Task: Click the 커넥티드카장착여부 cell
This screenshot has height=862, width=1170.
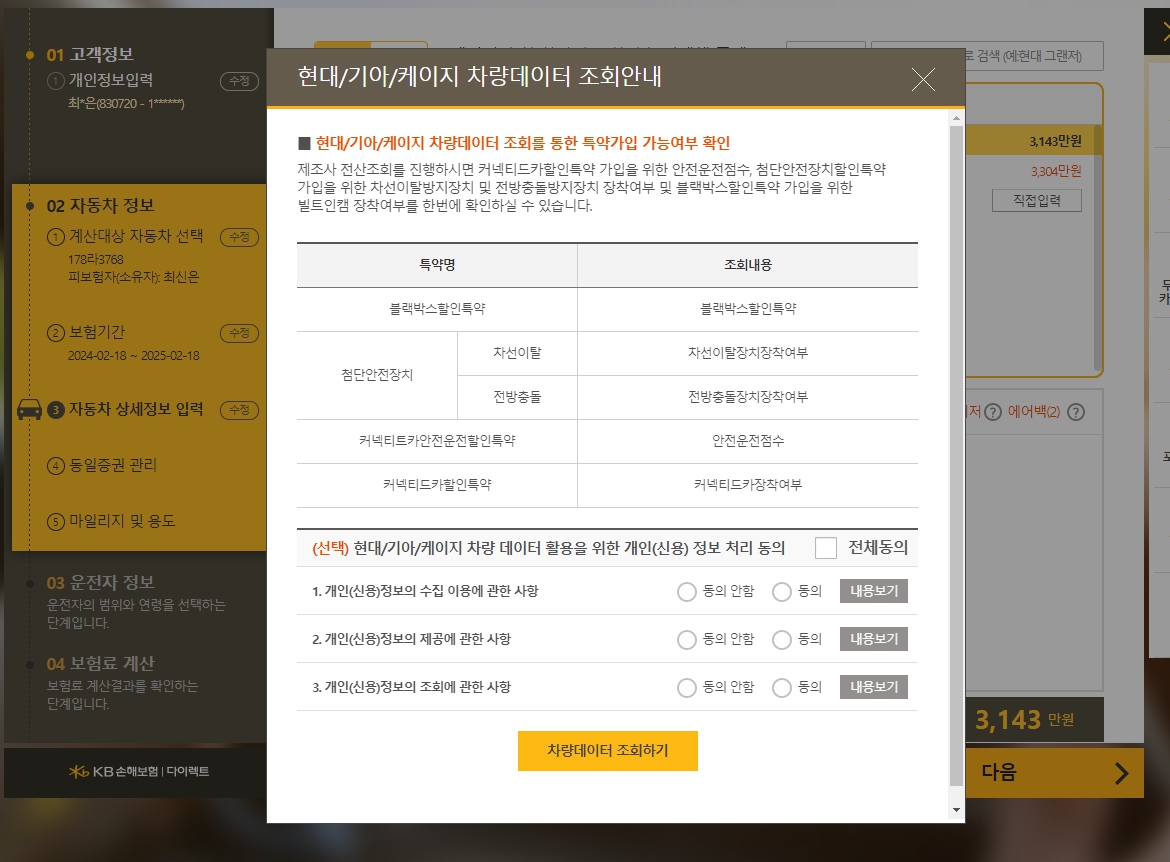Action: click(x=748, y=485)
